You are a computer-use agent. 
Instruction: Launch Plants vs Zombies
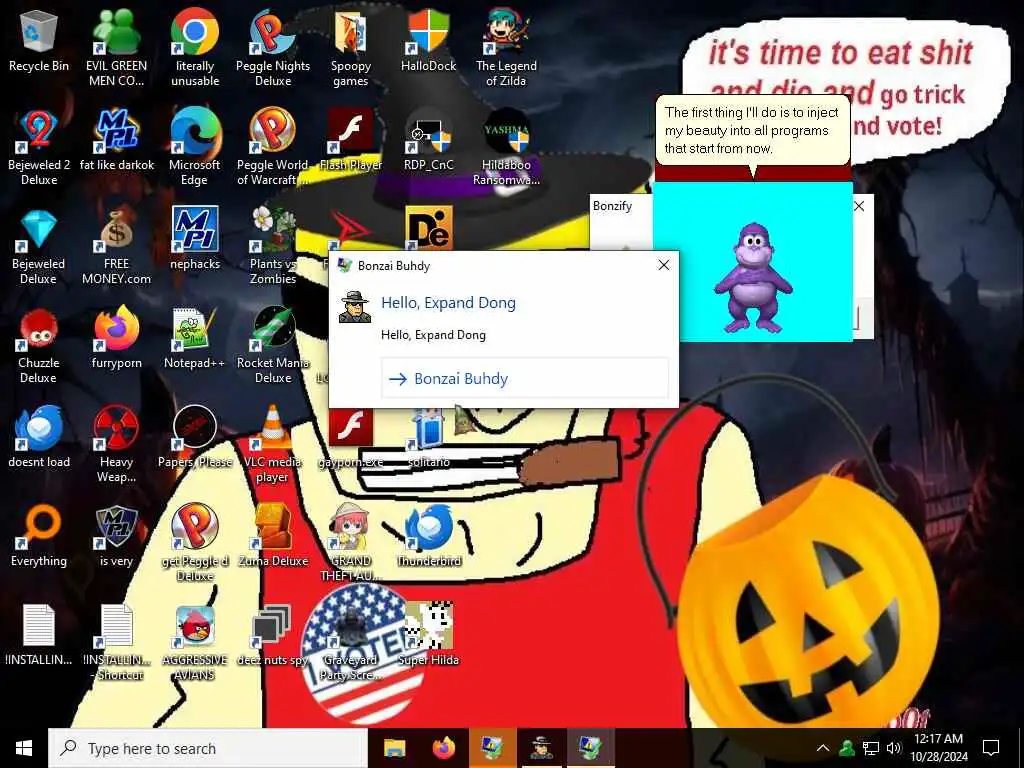click(x=273, y=246)
